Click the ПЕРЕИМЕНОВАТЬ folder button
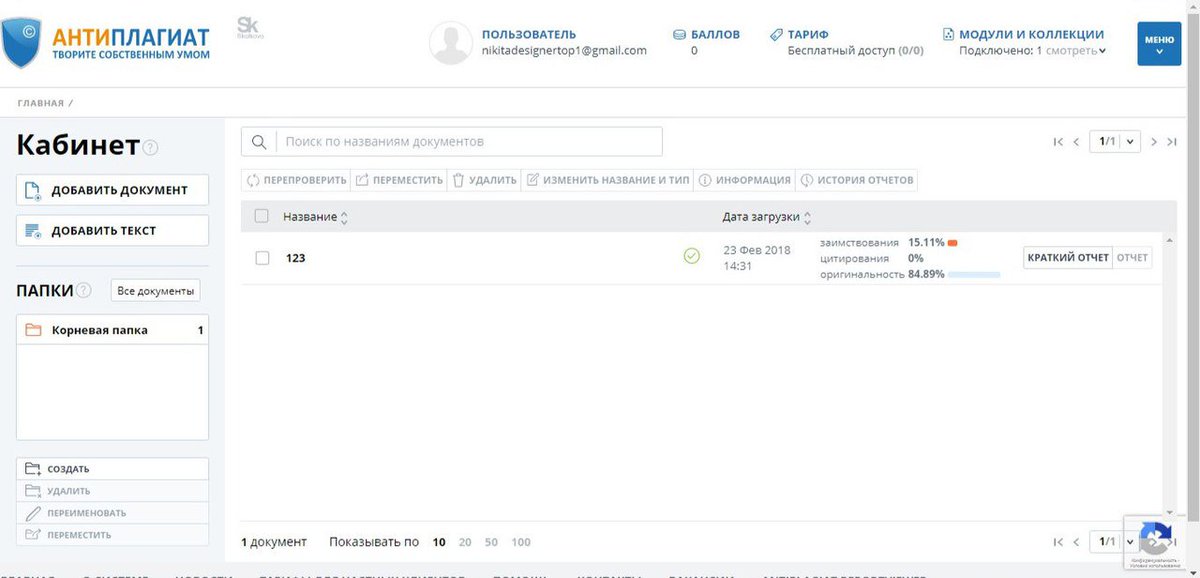The height and width of the screenshot is (578, 1200). (112, 513)
